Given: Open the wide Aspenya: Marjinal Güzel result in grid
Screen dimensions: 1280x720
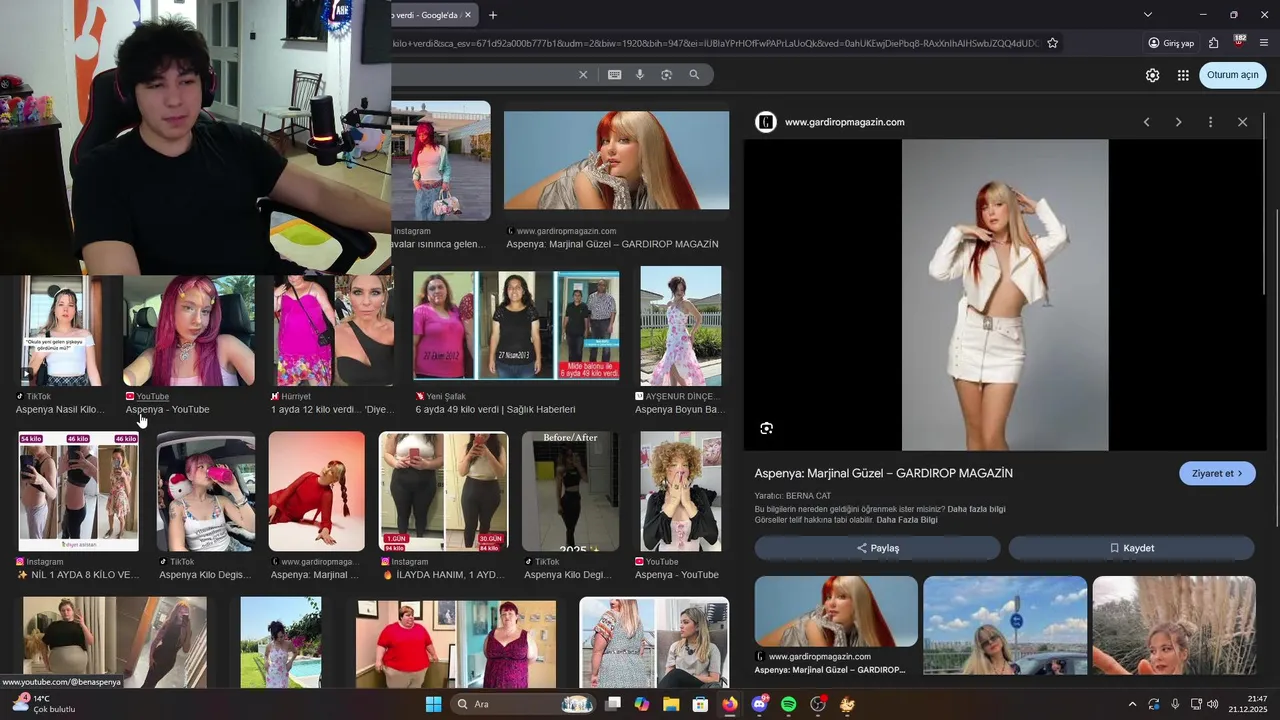Looking at the screenshot, I should coord(616,160).
